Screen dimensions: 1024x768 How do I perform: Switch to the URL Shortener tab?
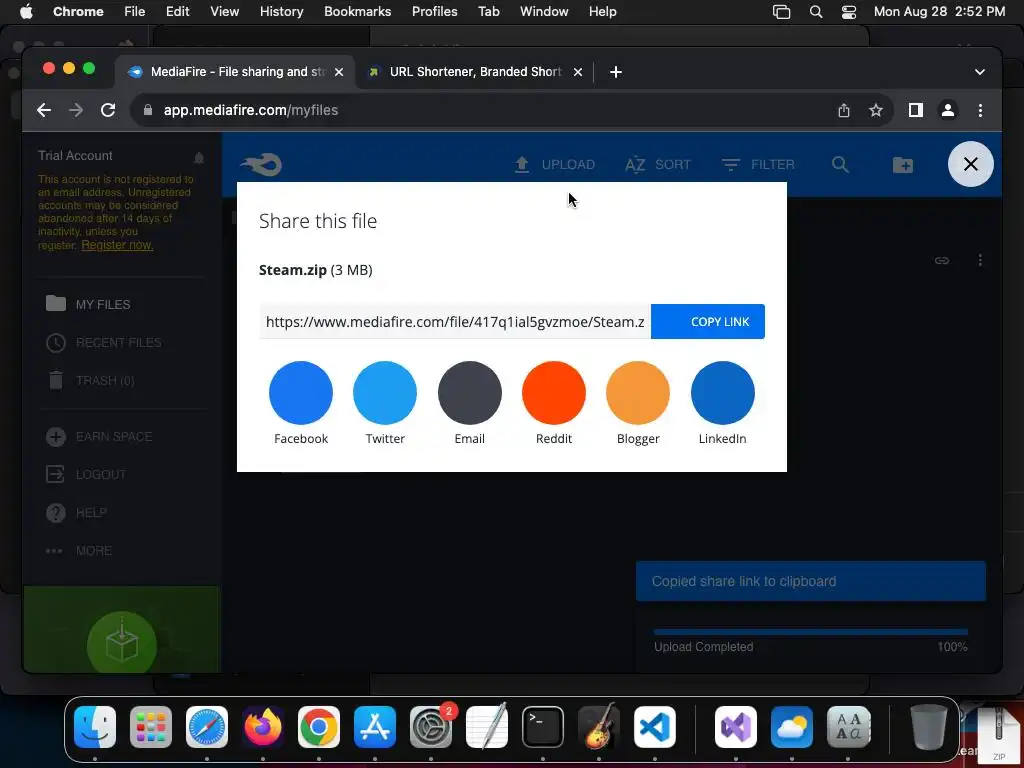[x=475, y=72]
